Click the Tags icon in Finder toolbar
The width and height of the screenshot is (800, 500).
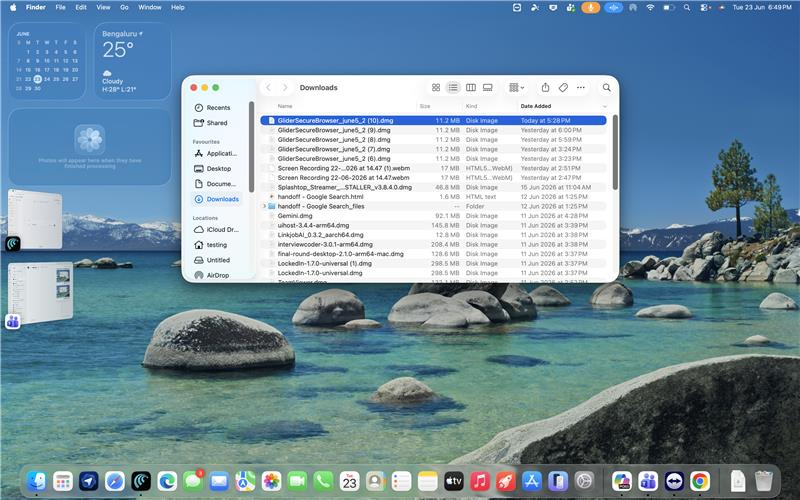tap(563, 88)
